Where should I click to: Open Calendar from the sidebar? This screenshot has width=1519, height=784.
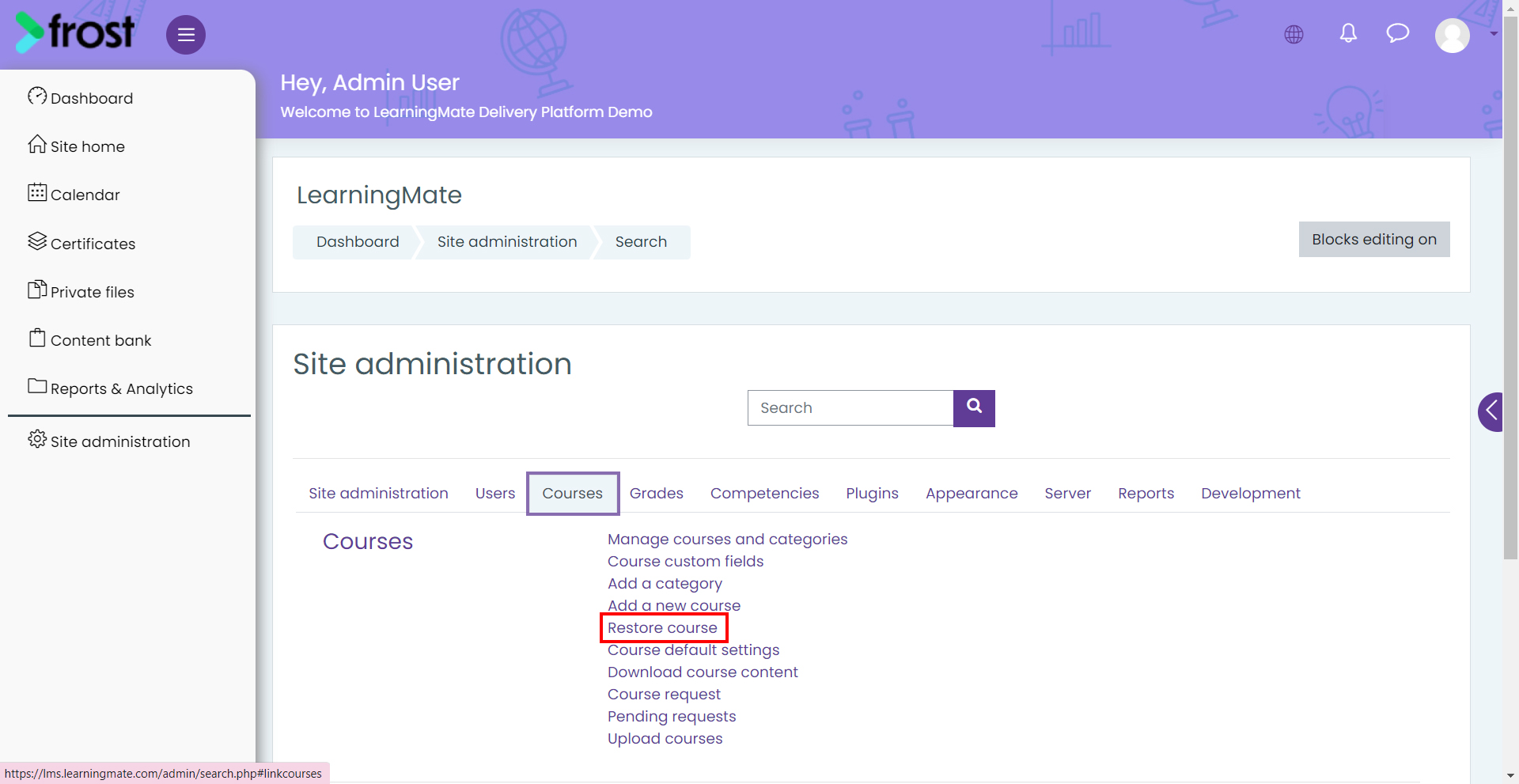click(x=74, y=194)
